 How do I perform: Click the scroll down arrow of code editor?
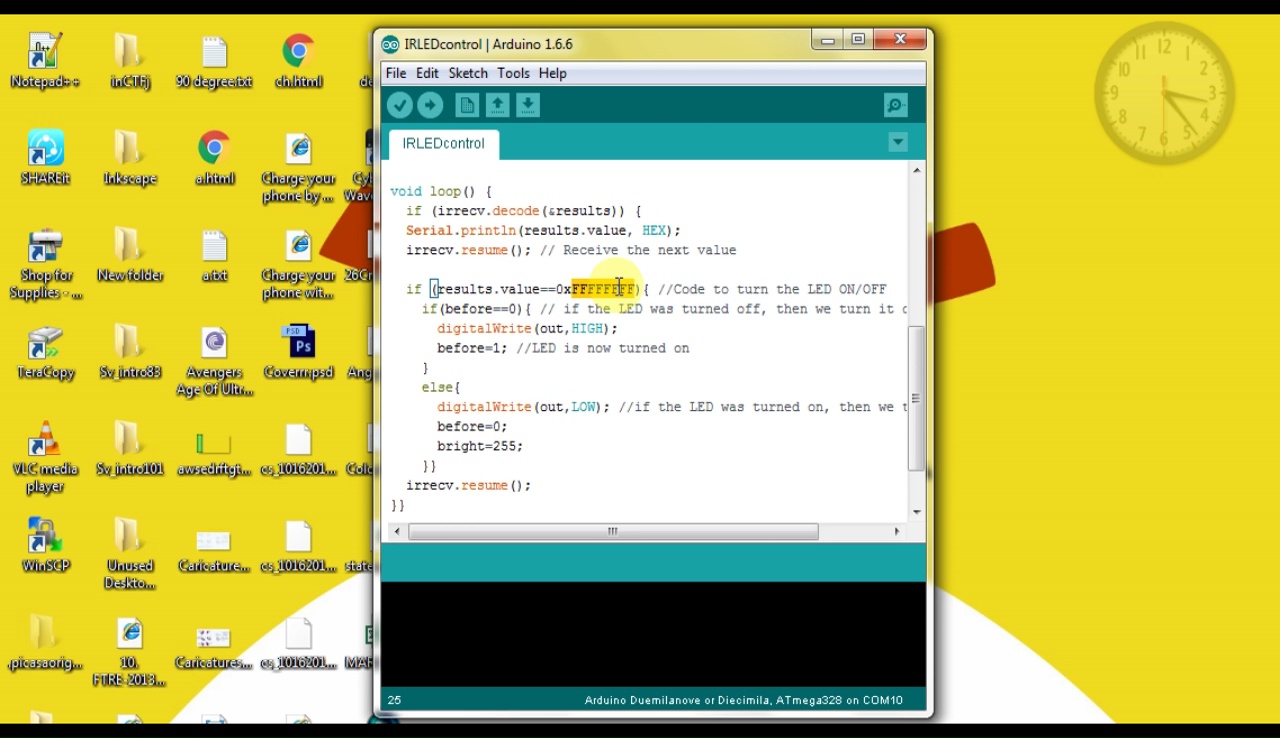(x=916, y=511)
